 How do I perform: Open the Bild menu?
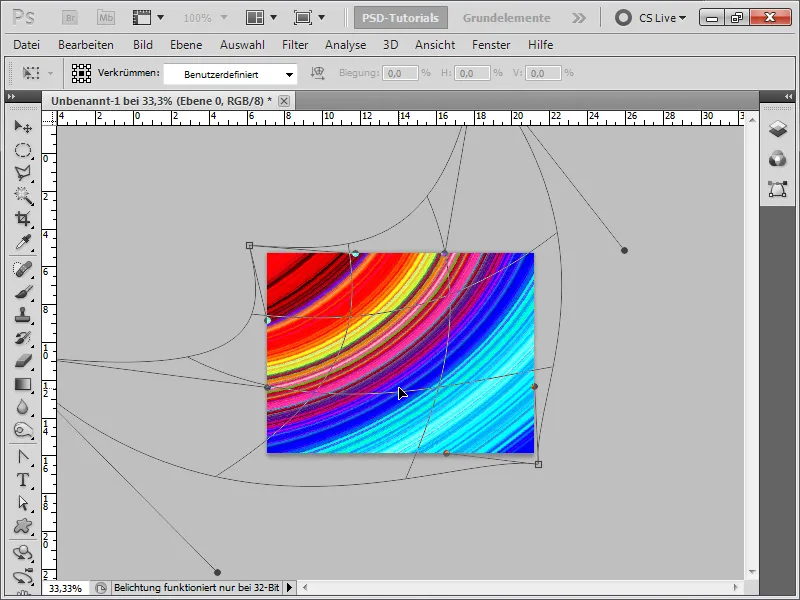pos(143,45)
